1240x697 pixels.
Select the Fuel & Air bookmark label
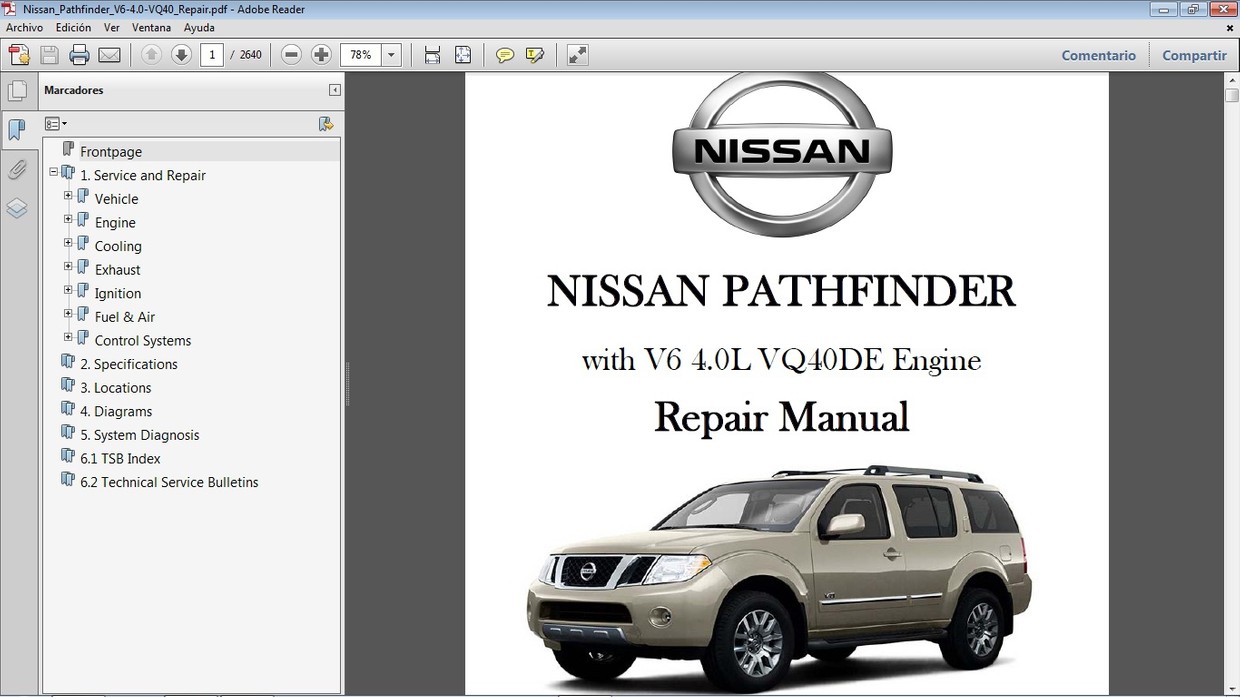pos(125,317)
